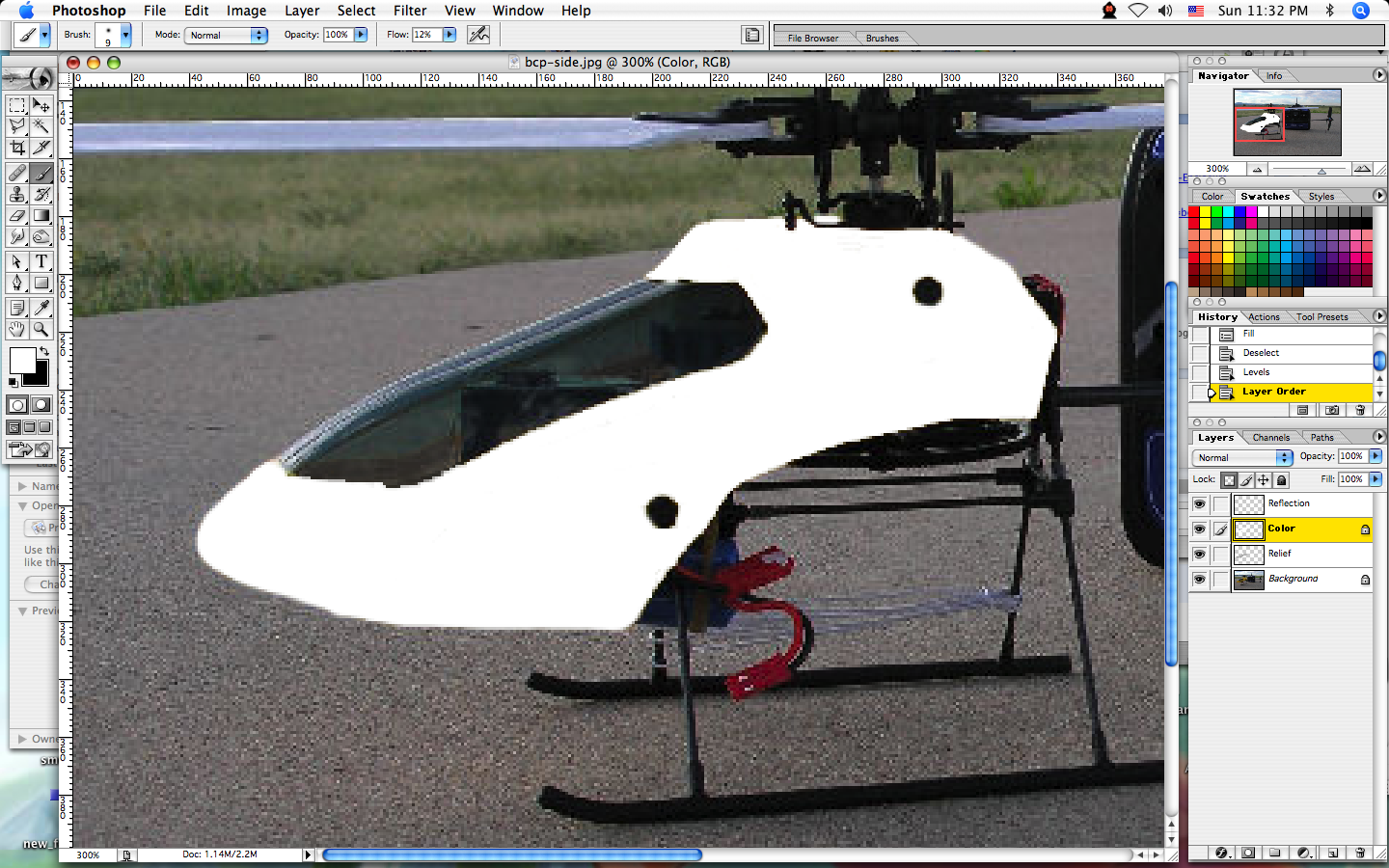This screenshot has height=868, width=1389.
Task: Open brush Flow slider arrow
Action: pyautogui.click(x=449, y=35)
